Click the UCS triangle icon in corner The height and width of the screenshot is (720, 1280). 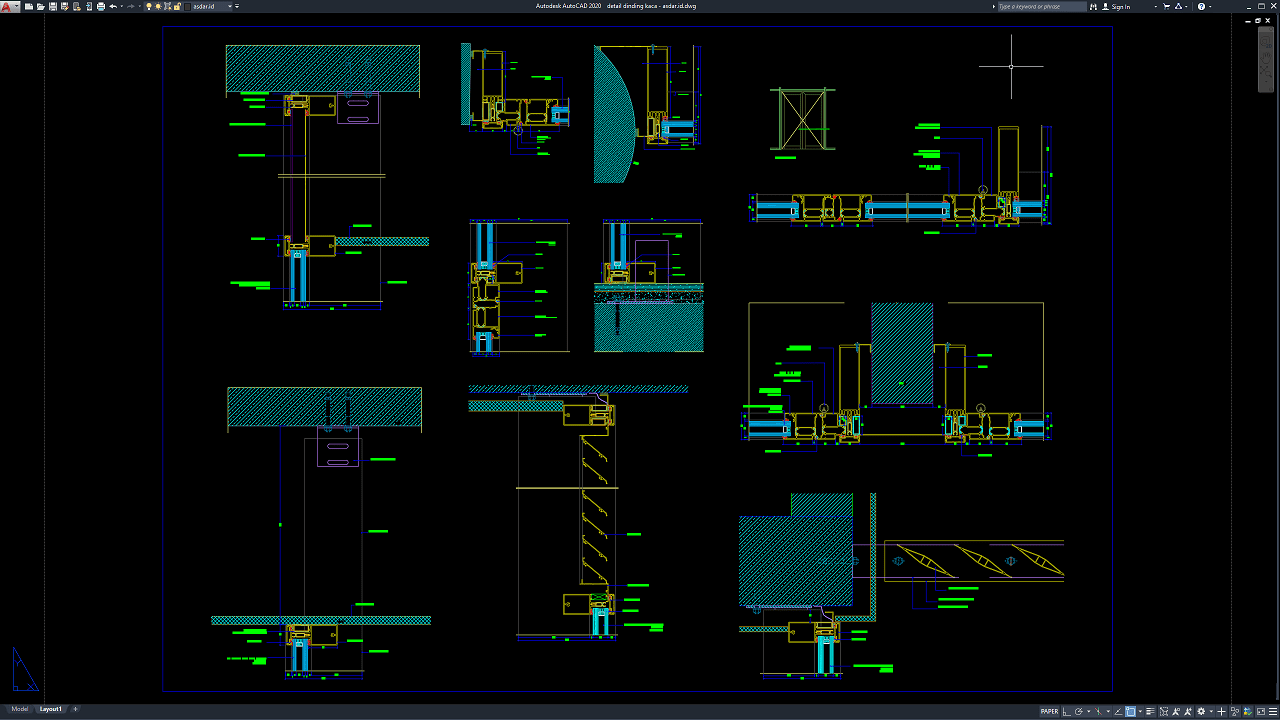24,669
